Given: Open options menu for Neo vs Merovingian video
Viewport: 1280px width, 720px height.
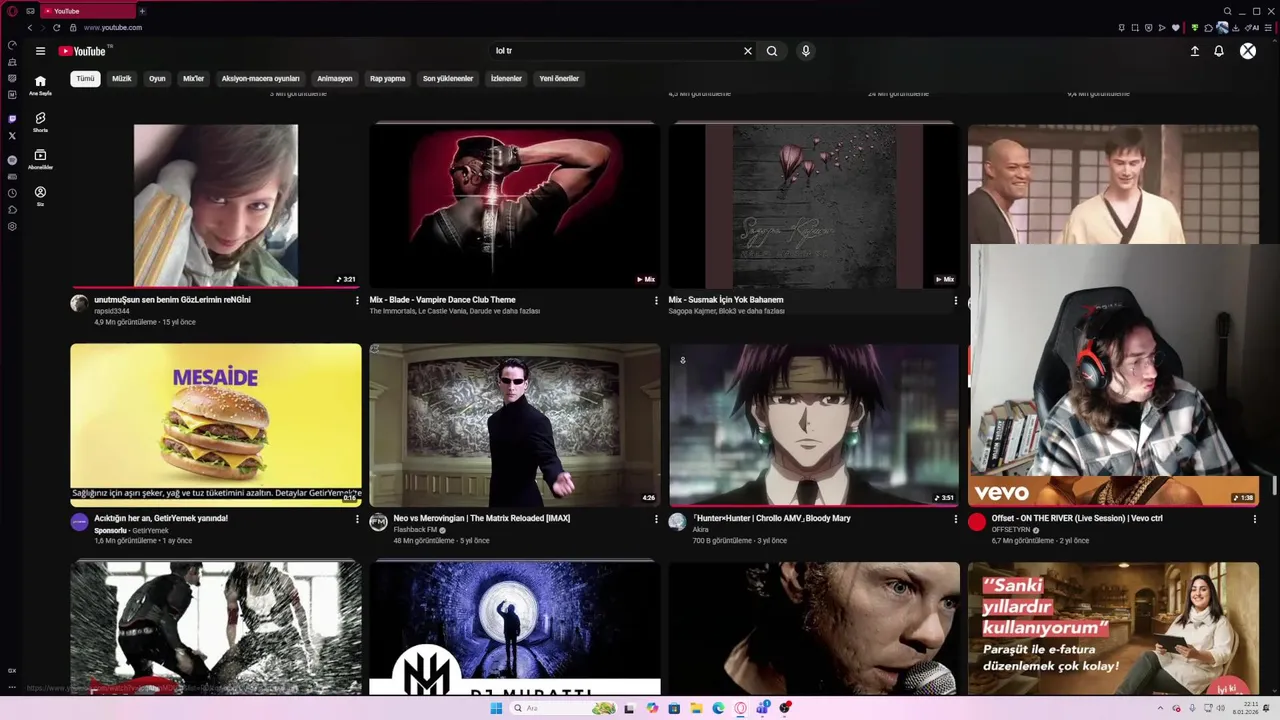Looking at the screenshot, I should 656,519.
